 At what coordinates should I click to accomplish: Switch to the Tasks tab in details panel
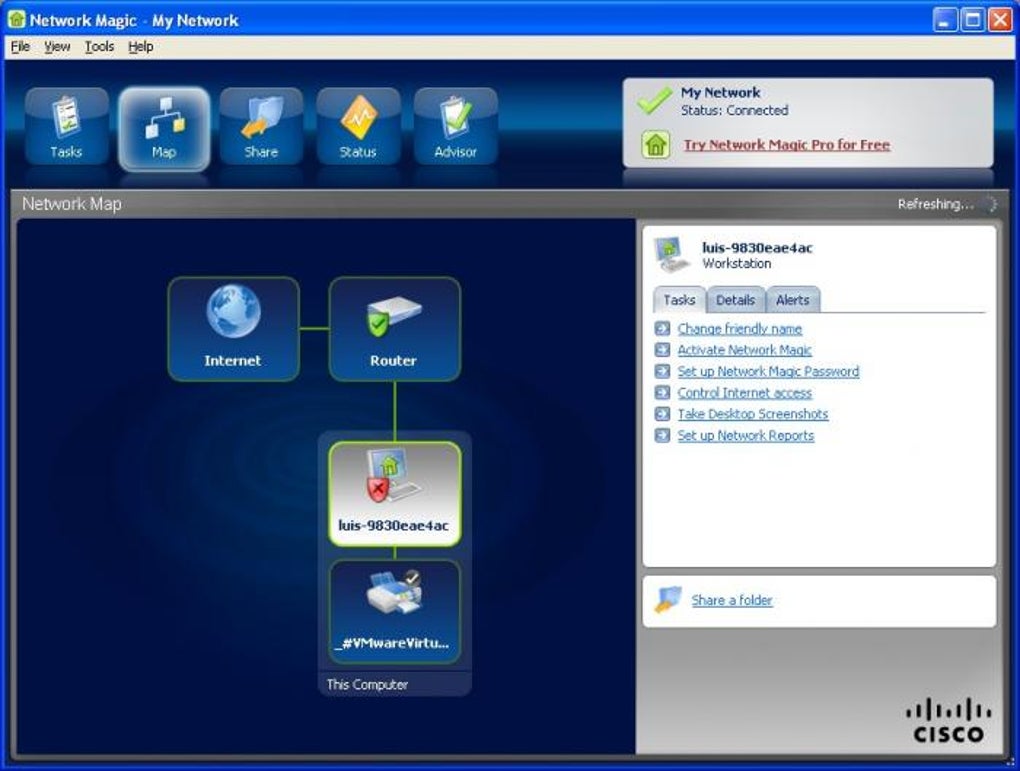tap(679, 300)
